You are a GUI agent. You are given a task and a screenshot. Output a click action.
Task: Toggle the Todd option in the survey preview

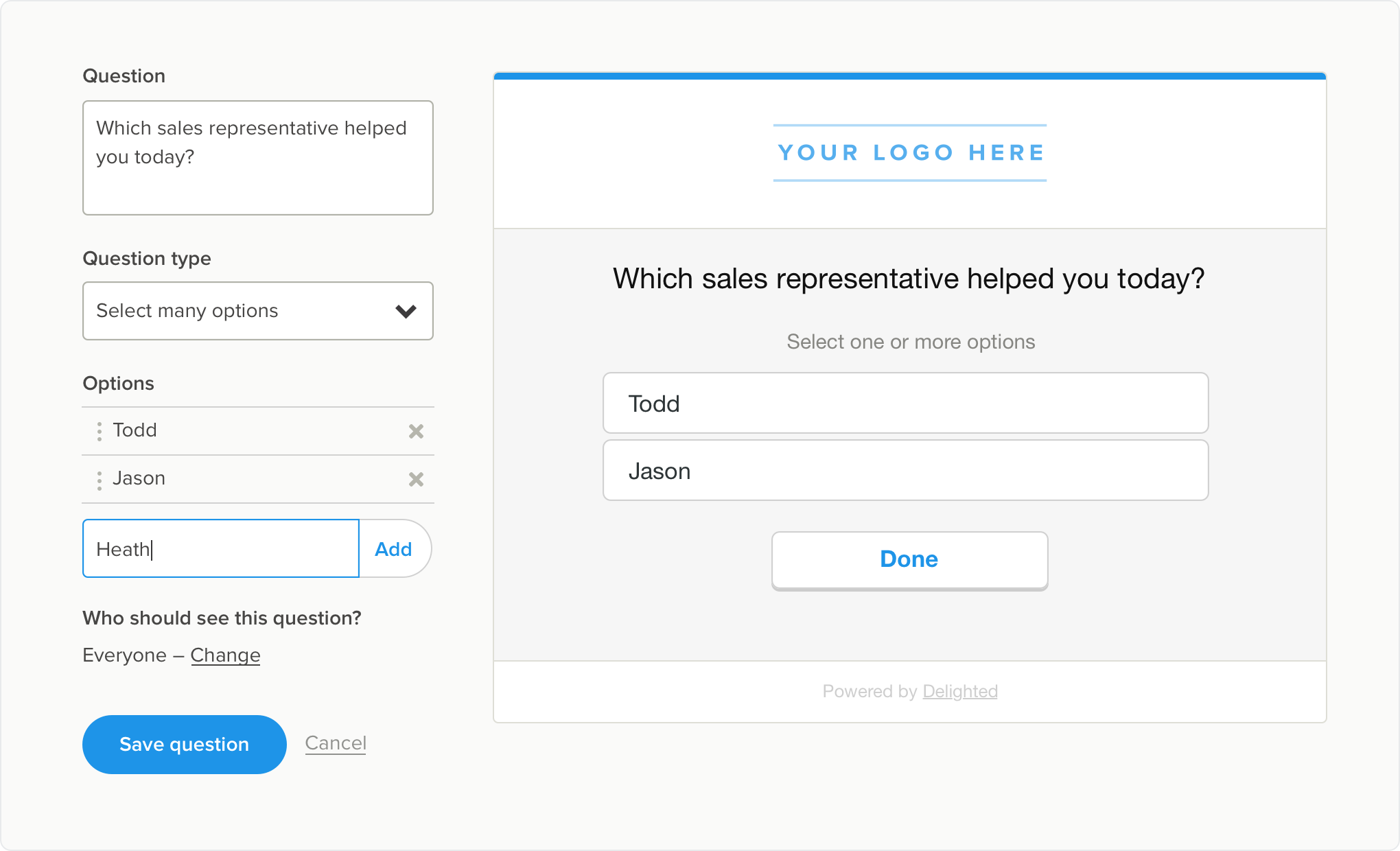906,404
